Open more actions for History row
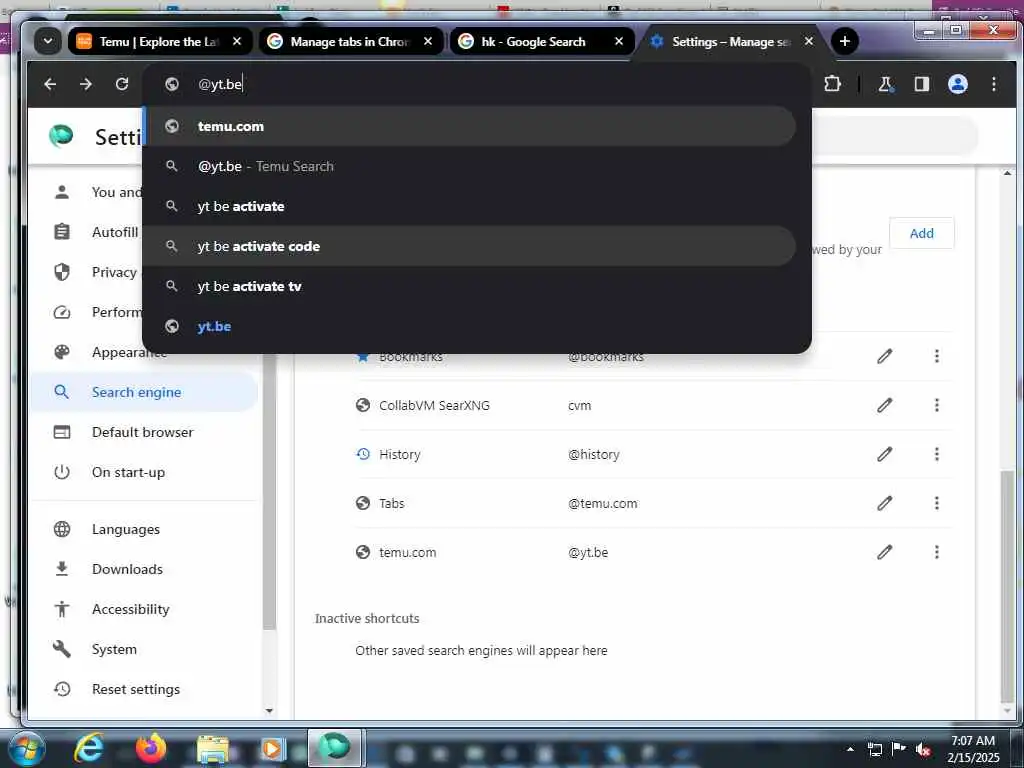The height and width of the screenshot is (768, 1024). pos(936,454)
